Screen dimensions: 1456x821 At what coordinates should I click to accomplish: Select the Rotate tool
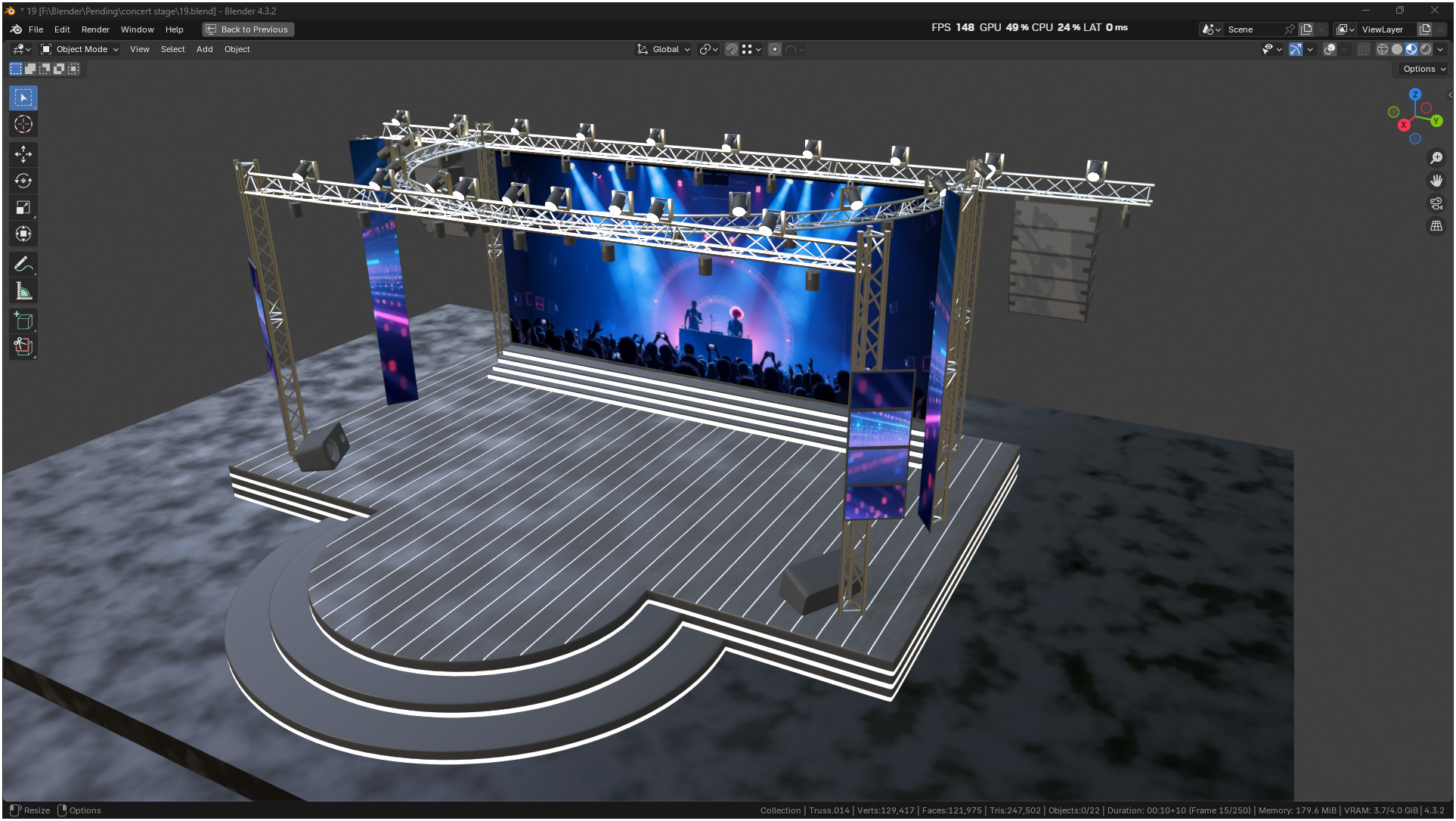(x=23, y=181)
